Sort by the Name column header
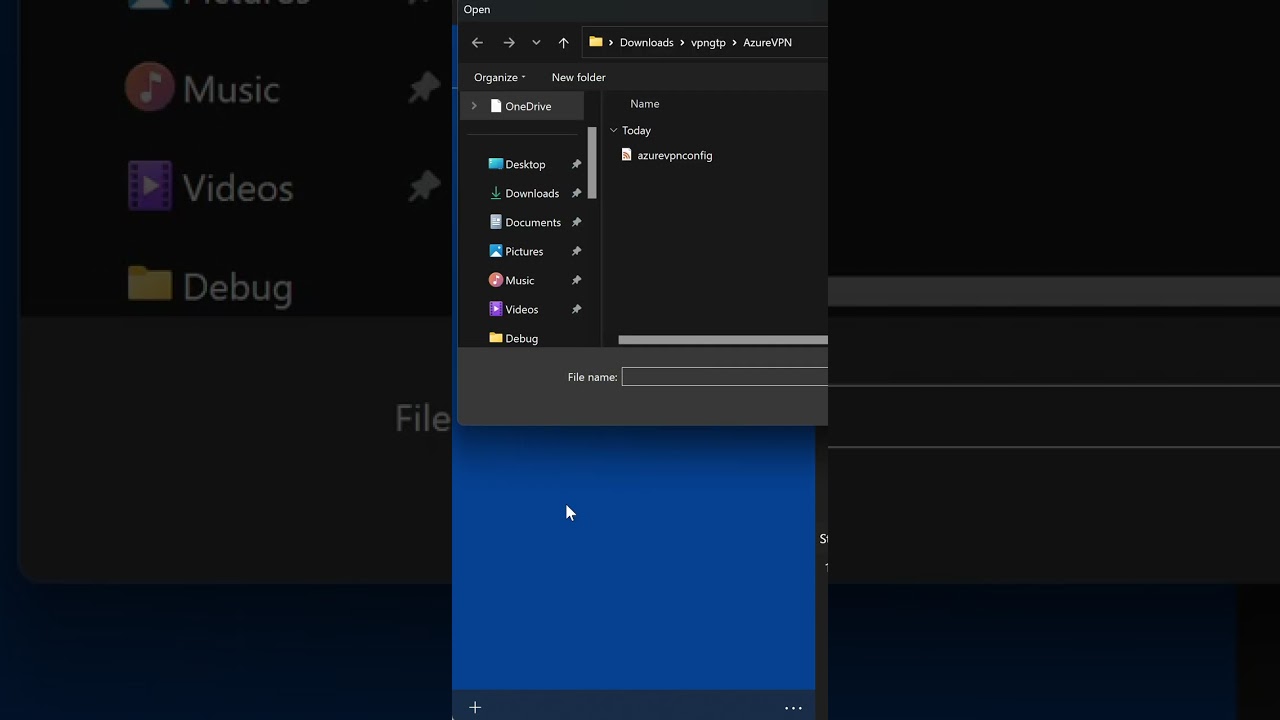The image size is (1280, 720). [645, 104]
